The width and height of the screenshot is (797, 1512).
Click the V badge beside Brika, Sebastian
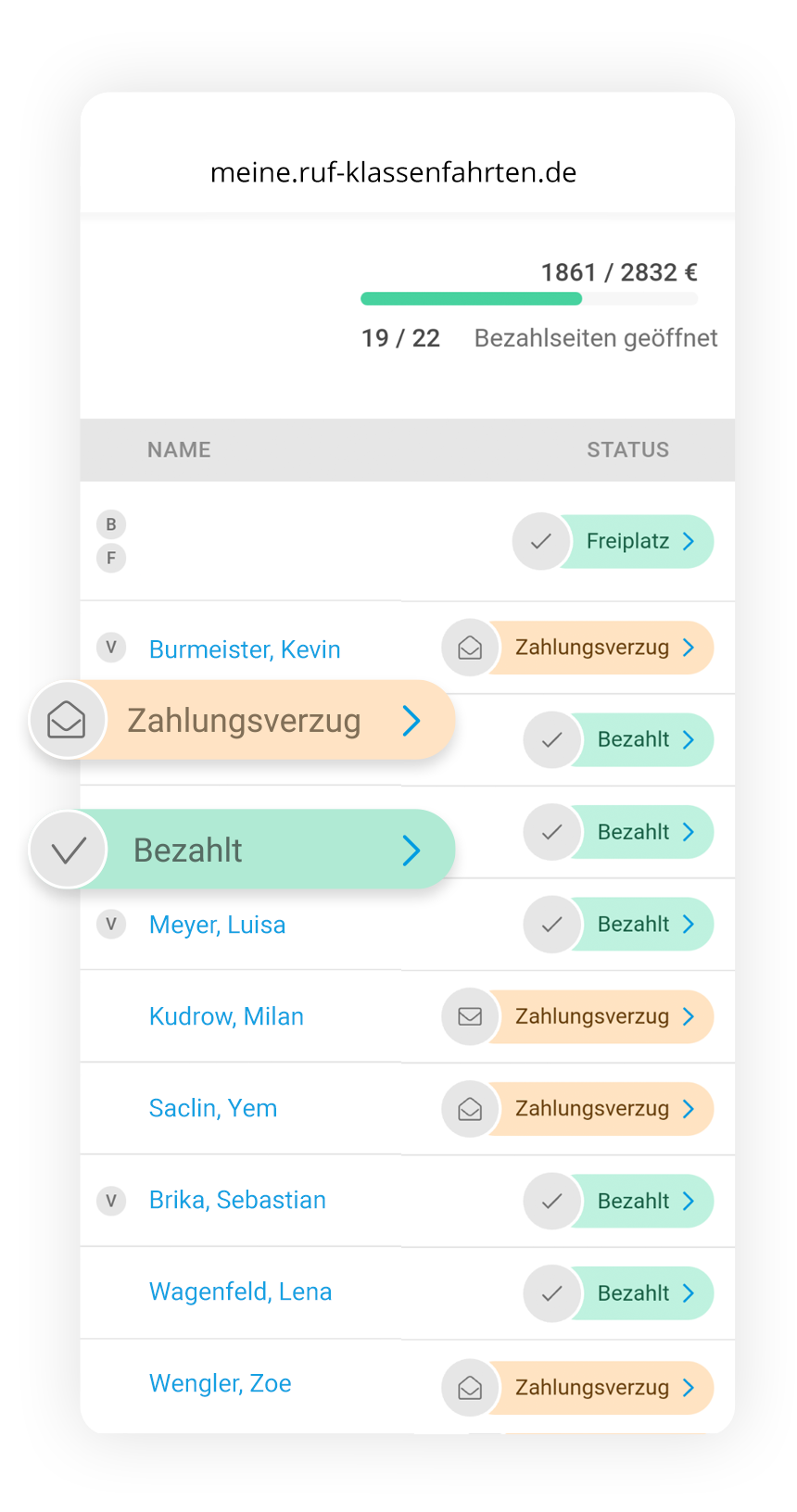point(111,1201)
